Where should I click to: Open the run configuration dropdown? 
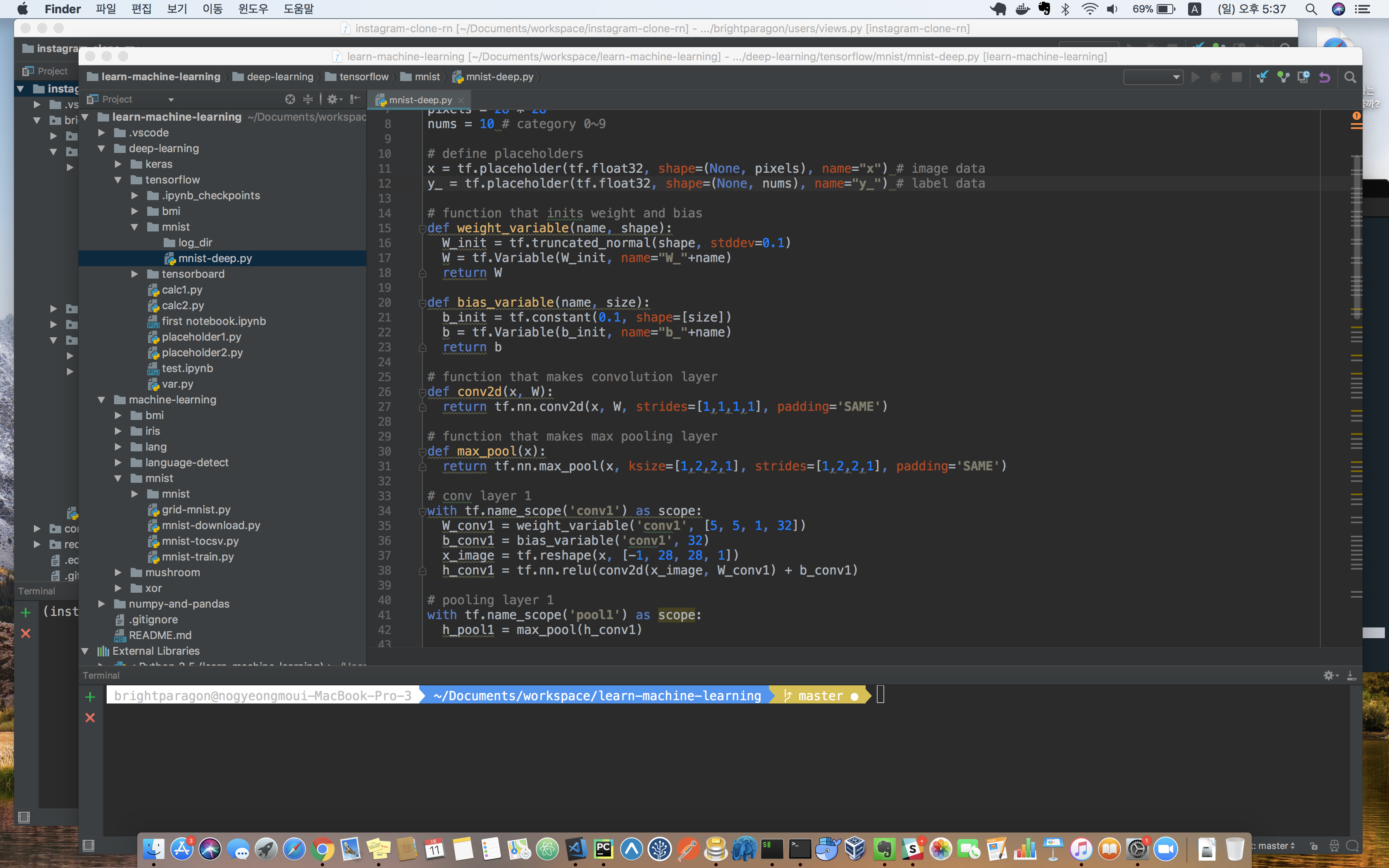click(1153, 77)
